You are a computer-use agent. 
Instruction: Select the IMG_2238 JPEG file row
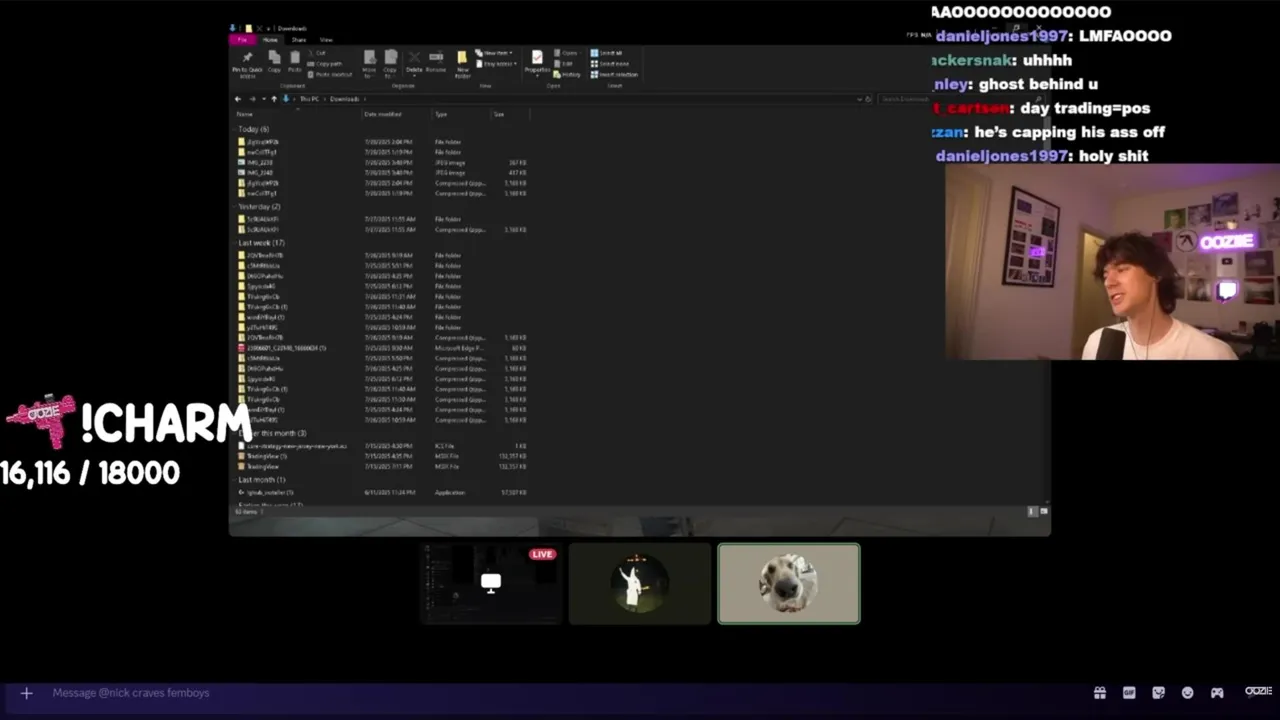(382, 162)
